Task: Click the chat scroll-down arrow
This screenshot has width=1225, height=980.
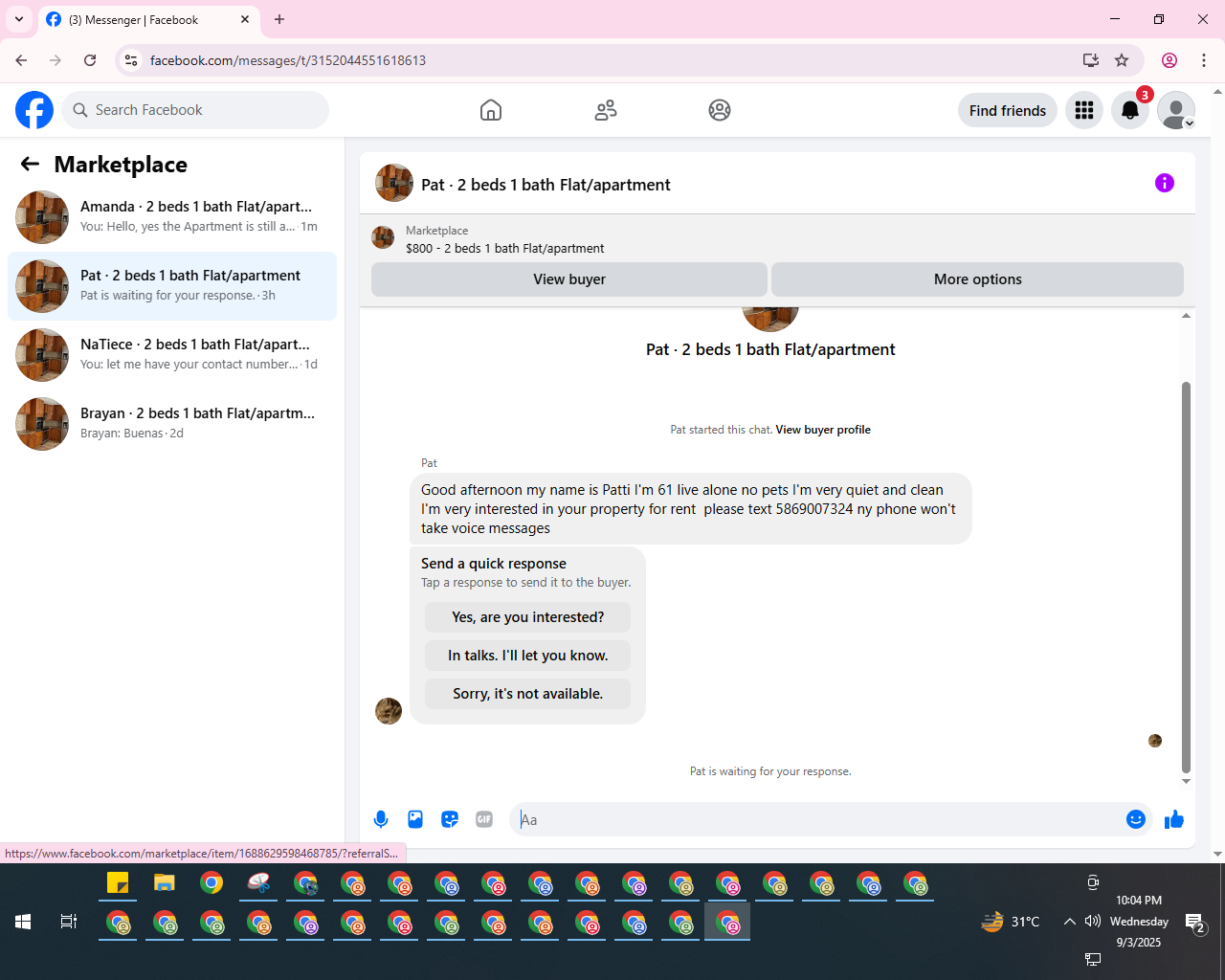Action: (x=1186, y=781)
